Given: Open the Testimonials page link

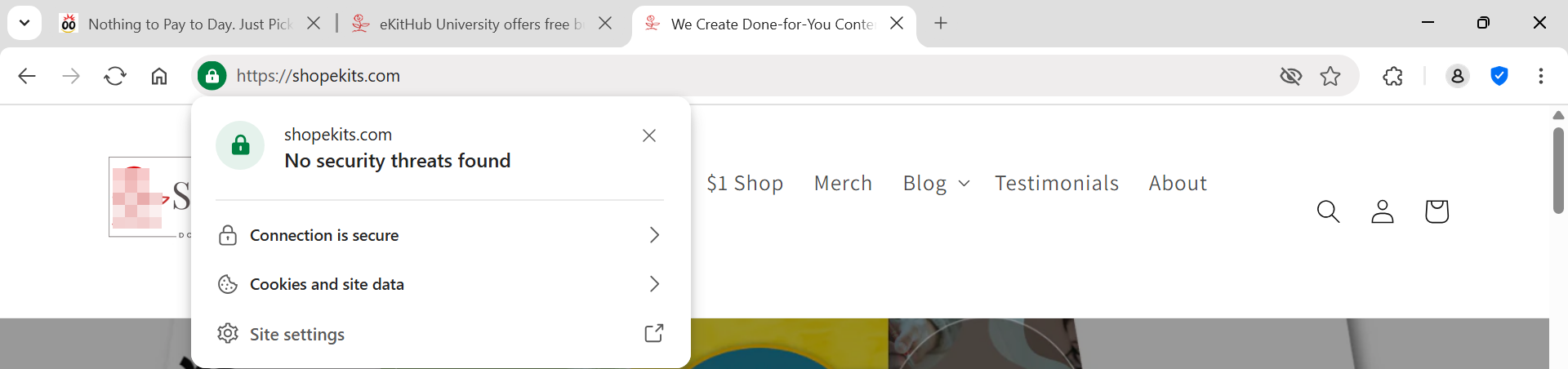Looking at the screenshot, I should click(1056, 184).
